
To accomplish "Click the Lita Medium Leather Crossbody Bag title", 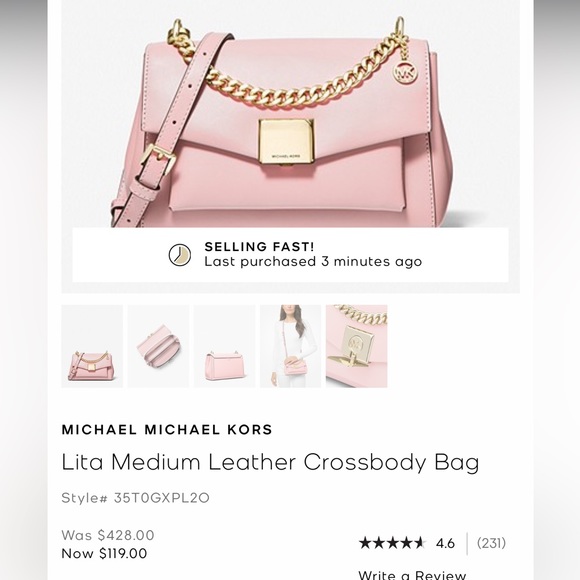I will coord(270,462).
